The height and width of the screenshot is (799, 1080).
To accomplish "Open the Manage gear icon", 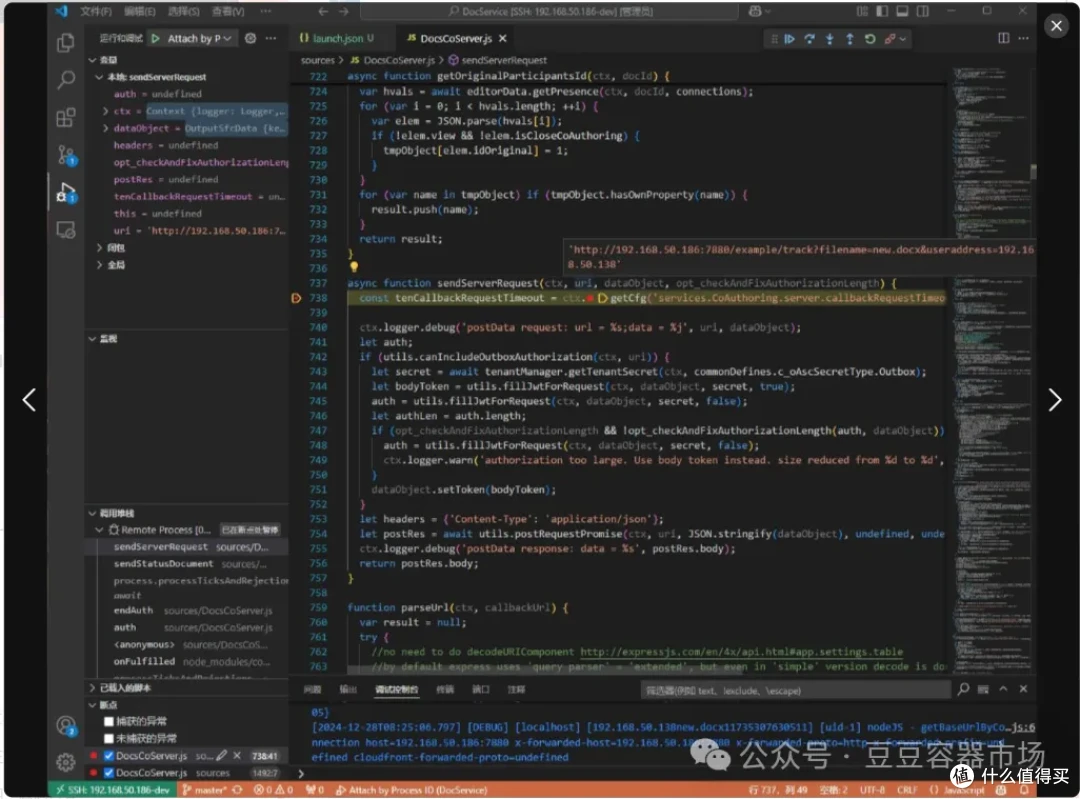I will click(x=65, y=762).
